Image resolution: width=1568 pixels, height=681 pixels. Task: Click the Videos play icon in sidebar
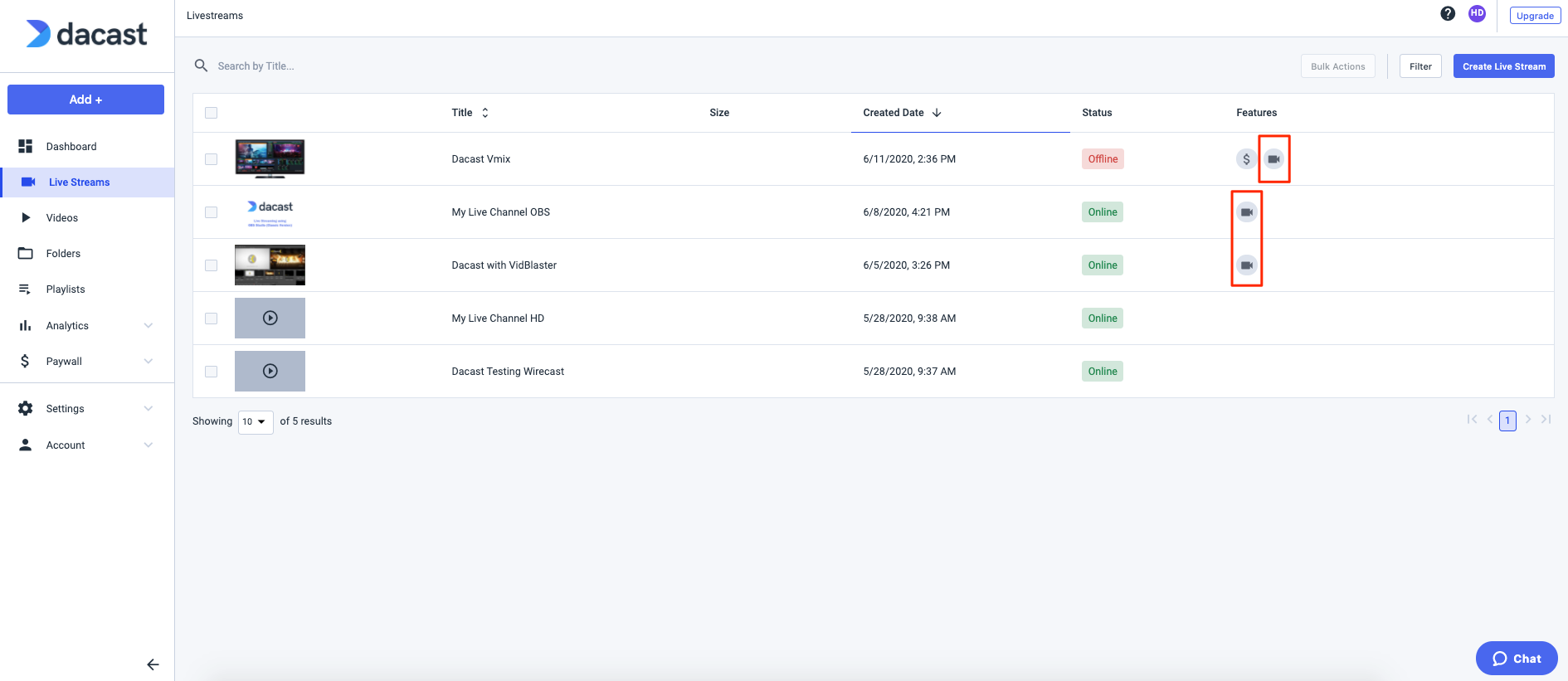pyautogui.click(x=26, y=217)
